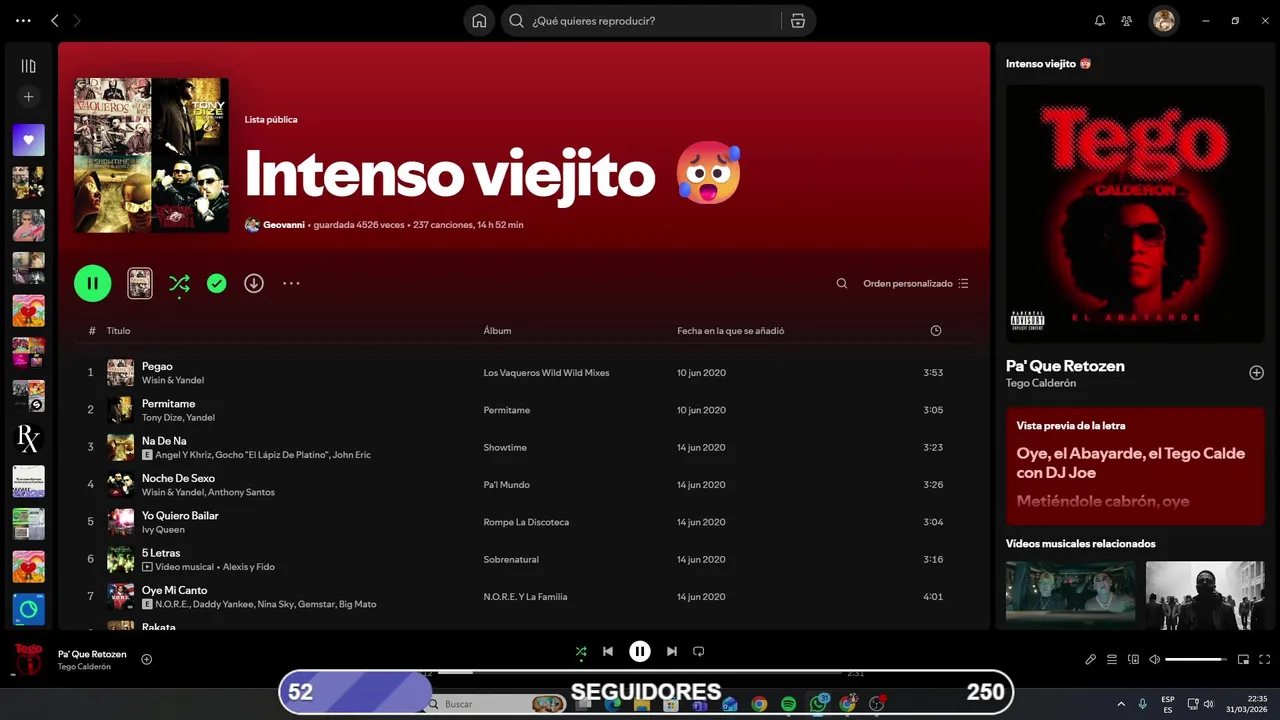Open the Browse icon beside search

(797, 20)
